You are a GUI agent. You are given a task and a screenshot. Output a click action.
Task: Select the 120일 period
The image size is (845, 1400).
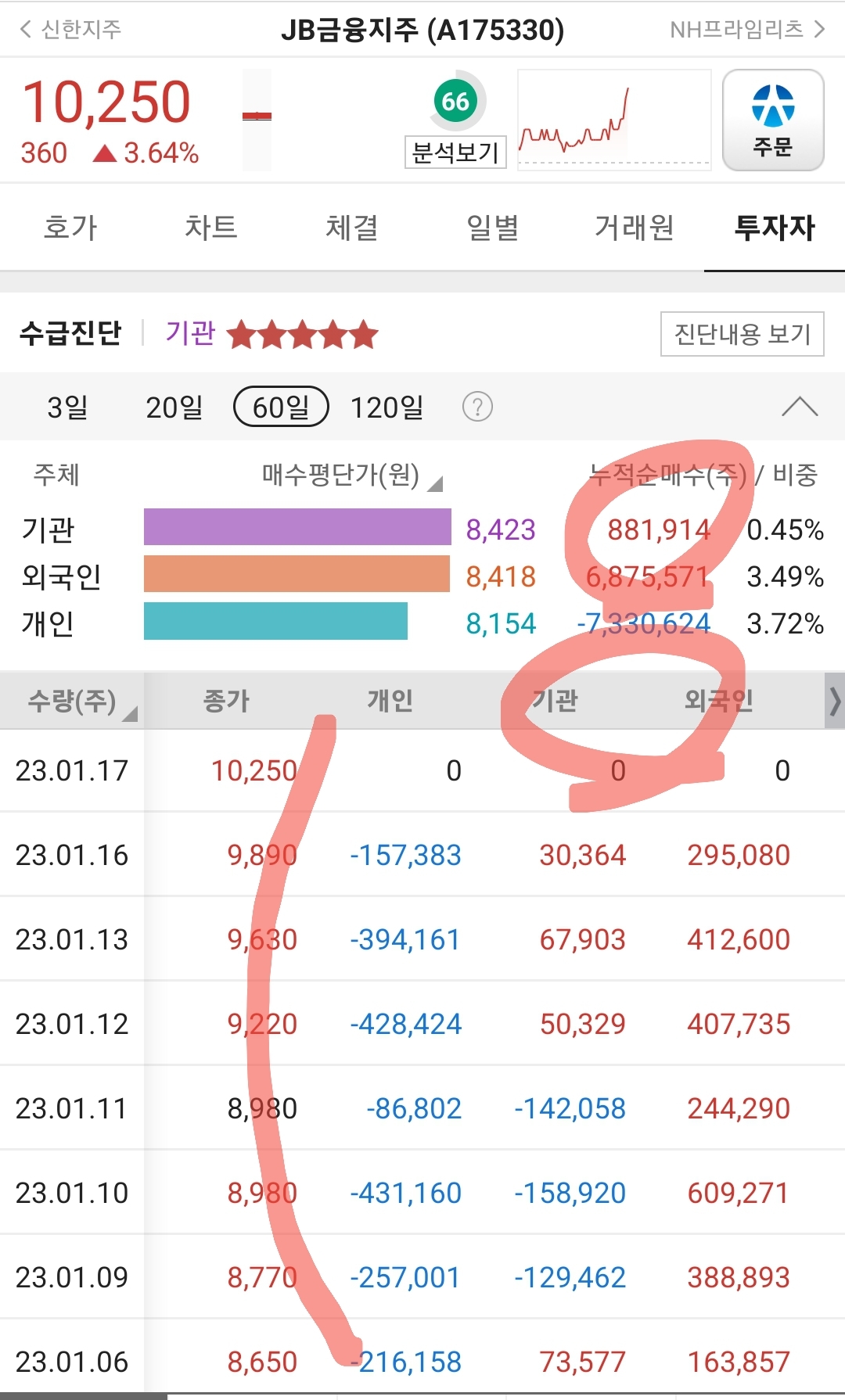pos(387,407)
